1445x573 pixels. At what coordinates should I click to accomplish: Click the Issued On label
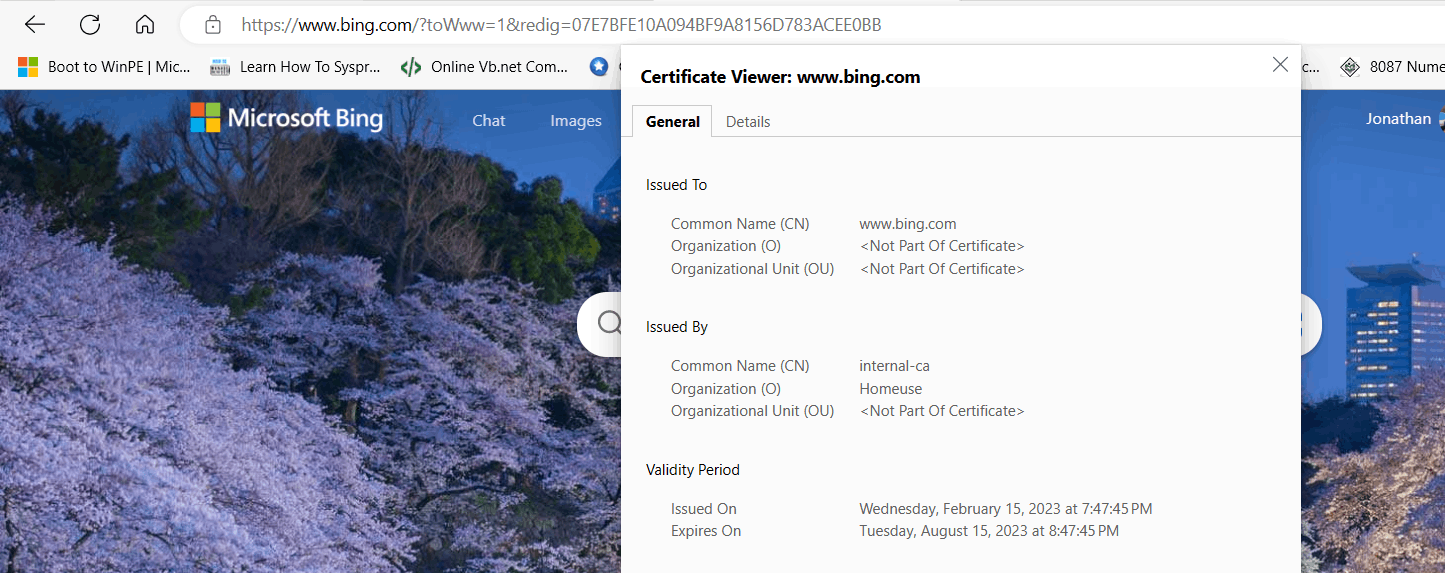click(704, 509)
